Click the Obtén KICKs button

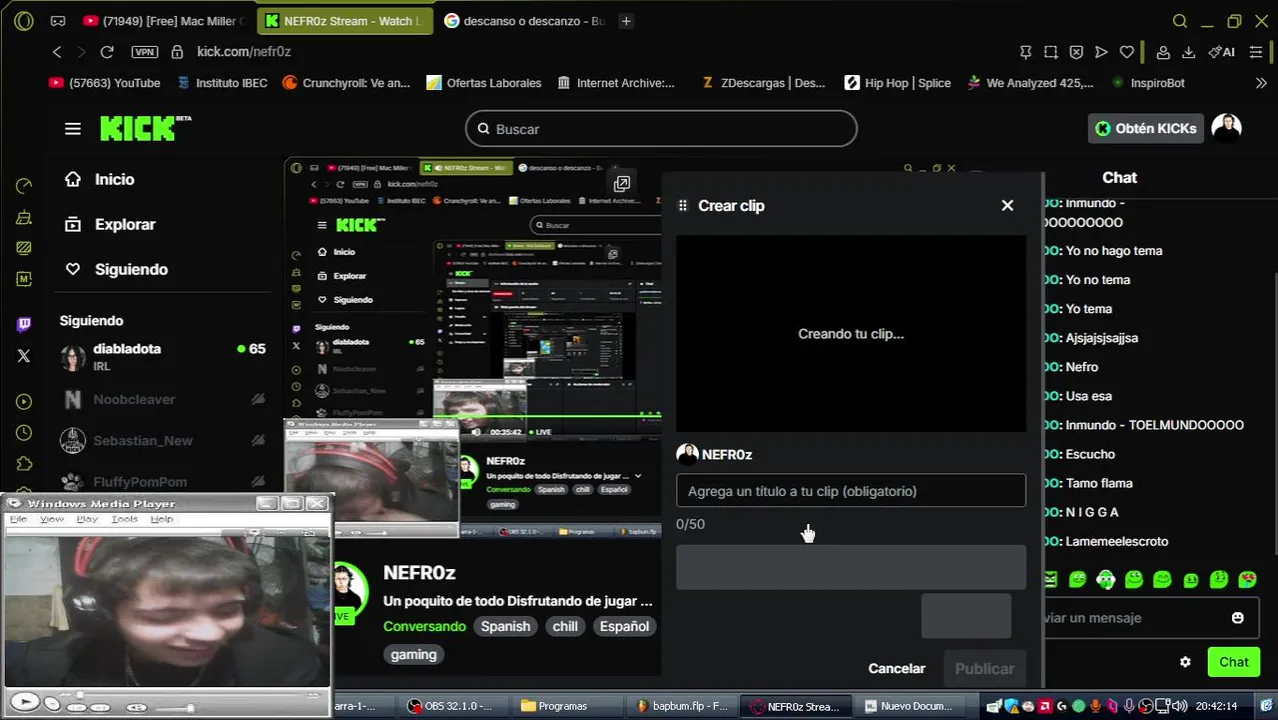tap(1145, 129)
